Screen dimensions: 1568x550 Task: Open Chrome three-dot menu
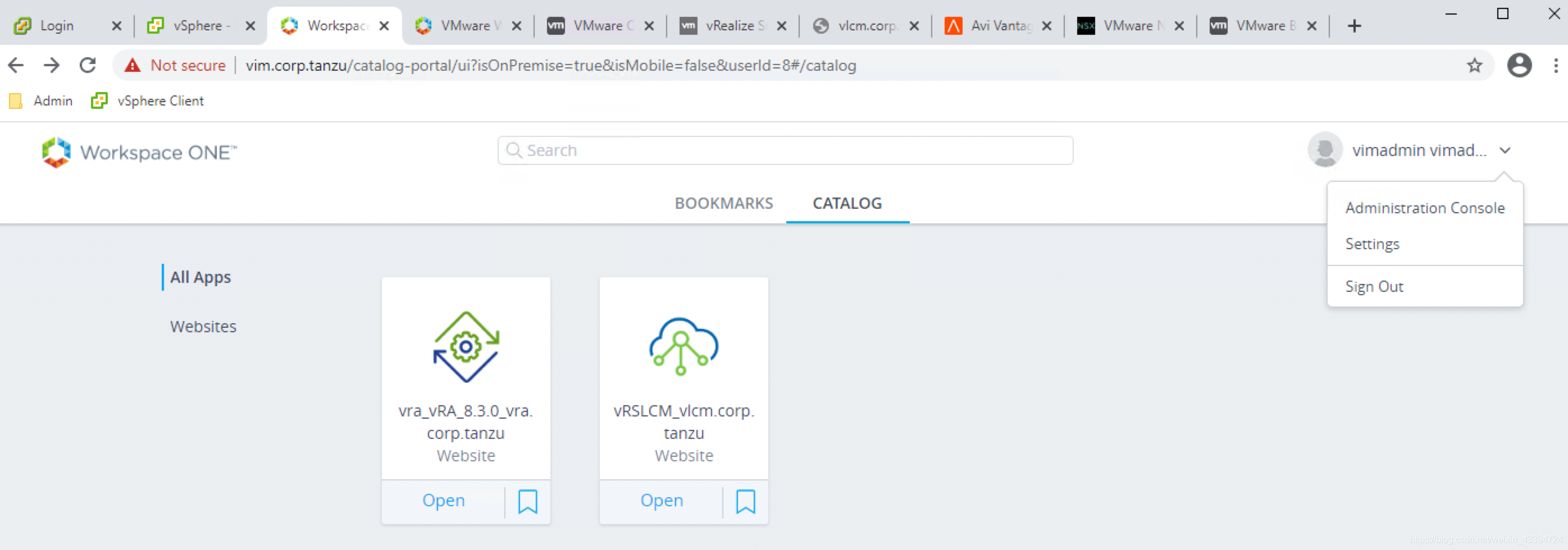(x=1555, y=65)
